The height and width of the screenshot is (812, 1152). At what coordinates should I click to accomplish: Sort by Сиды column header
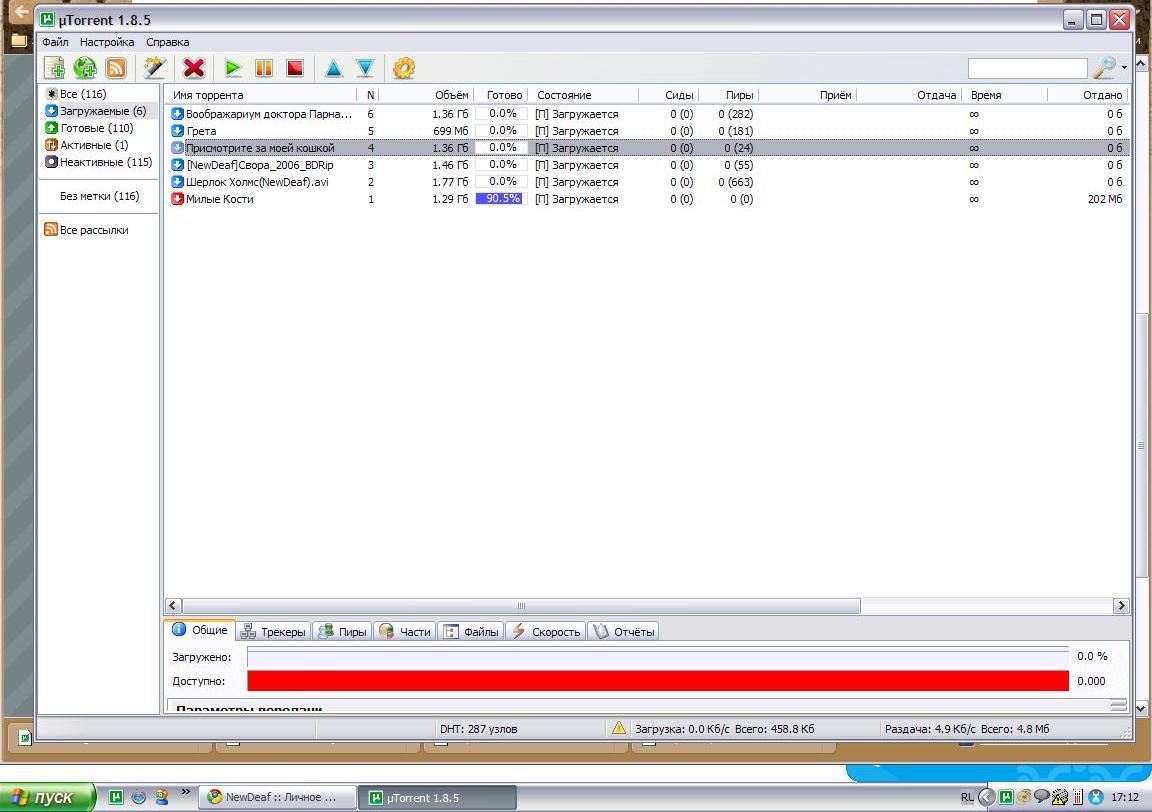pyautogui.click(x=669, y=95)
